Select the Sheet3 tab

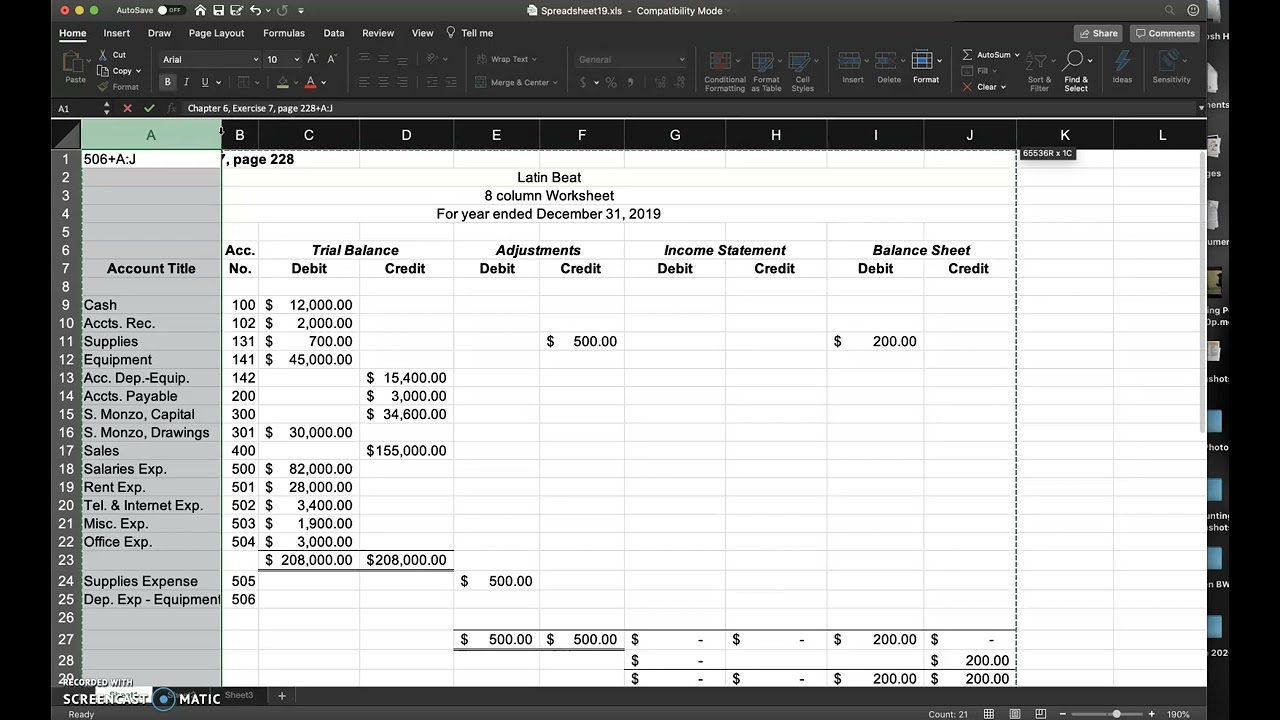click(x=238, y=696)
